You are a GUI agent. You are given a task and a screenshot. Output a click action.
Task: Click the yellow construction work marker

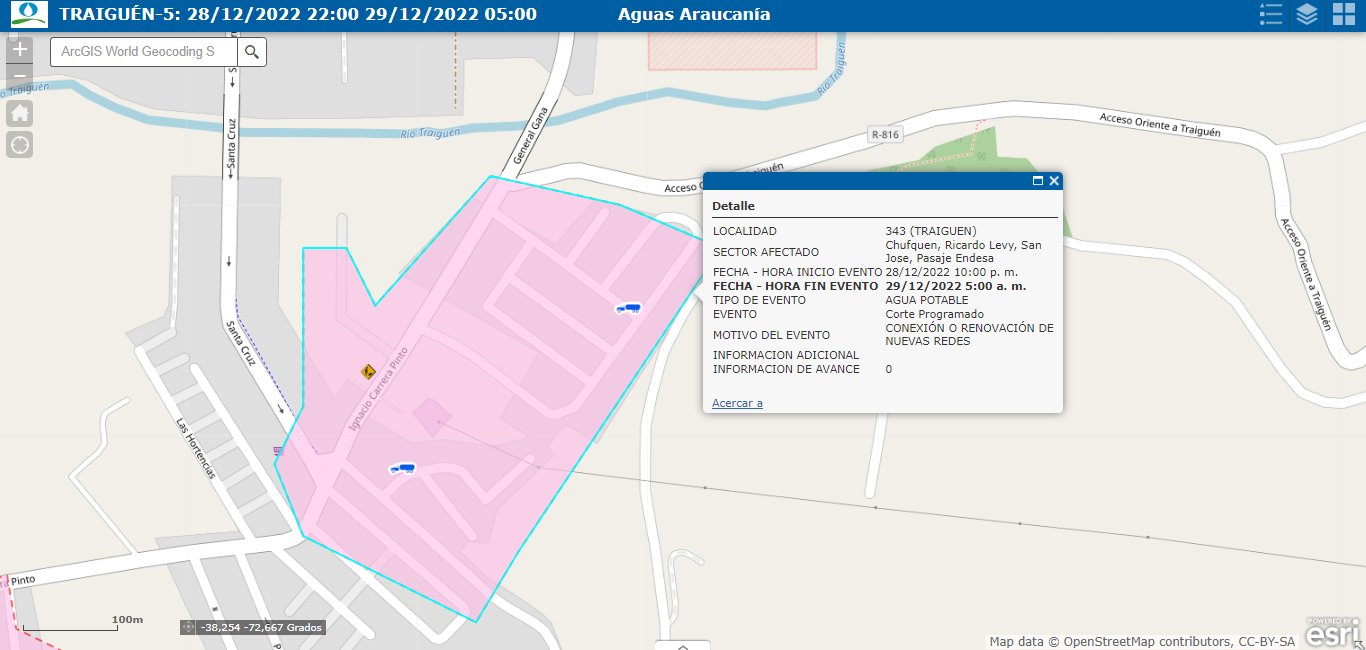tap(369, 372)
